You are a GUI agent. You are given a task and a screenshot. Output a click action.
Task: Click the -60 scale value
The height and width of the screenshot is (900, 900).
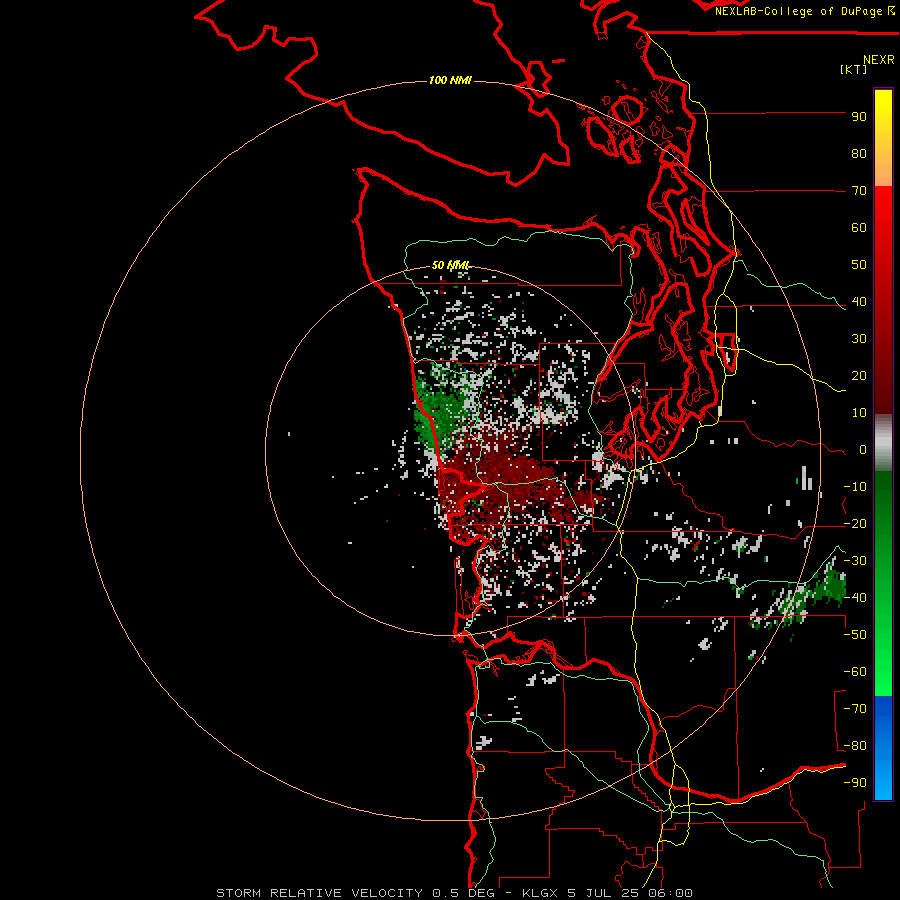click(855, 672)
